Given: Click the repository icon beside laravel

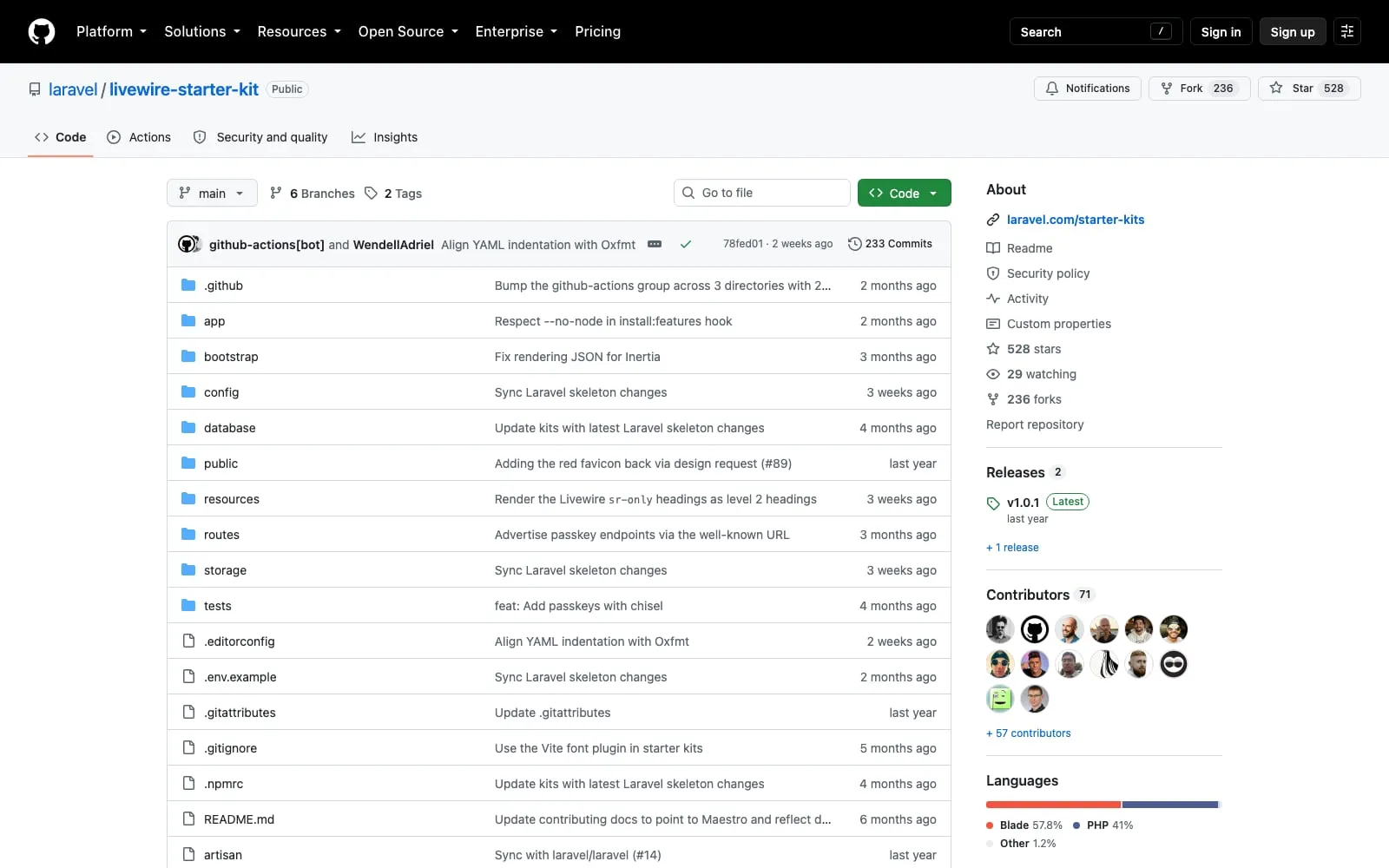Looking at the screenshot, I should 35,89.
